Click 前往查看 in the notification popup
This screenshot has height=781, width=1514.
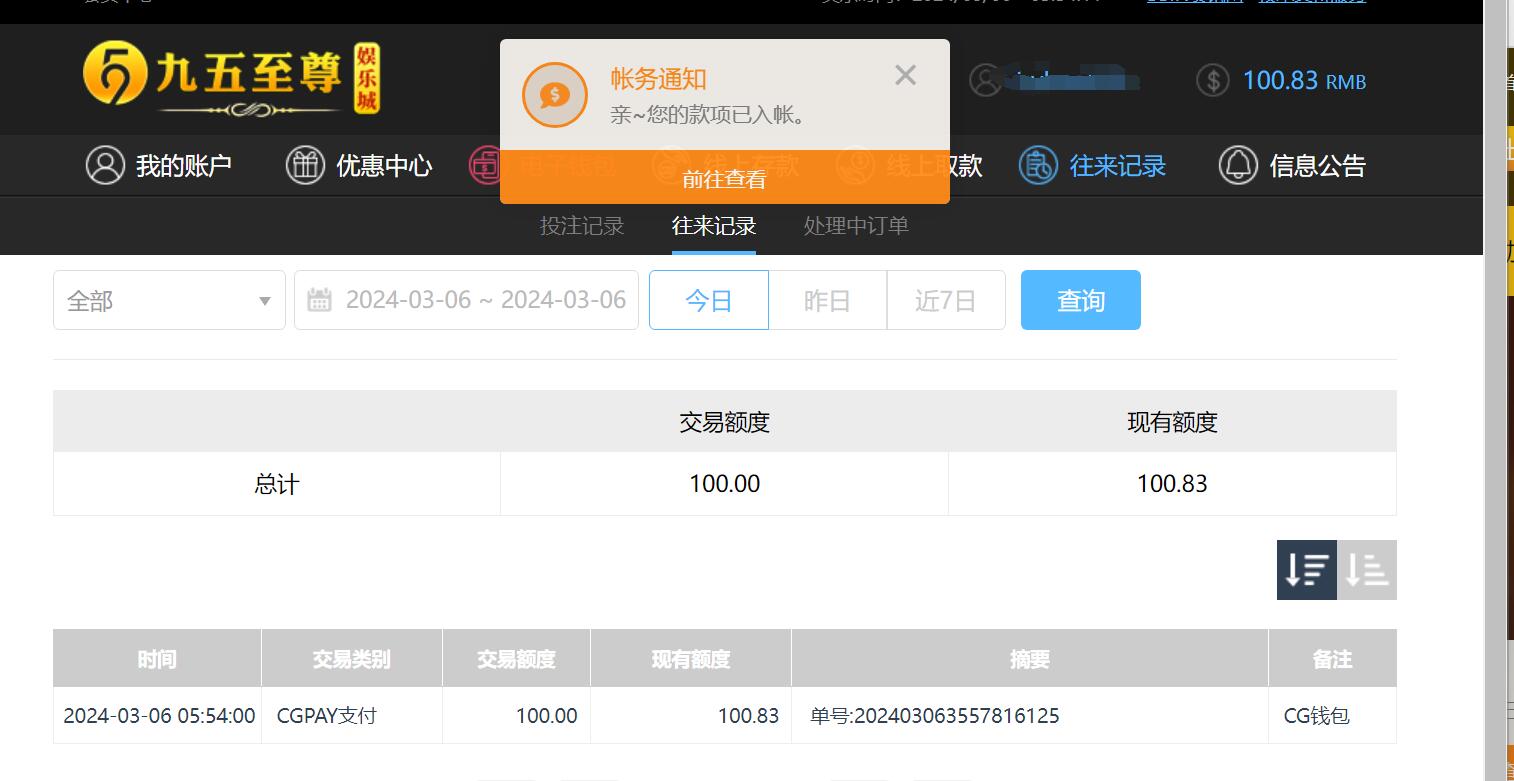click(x=724, y=179)
